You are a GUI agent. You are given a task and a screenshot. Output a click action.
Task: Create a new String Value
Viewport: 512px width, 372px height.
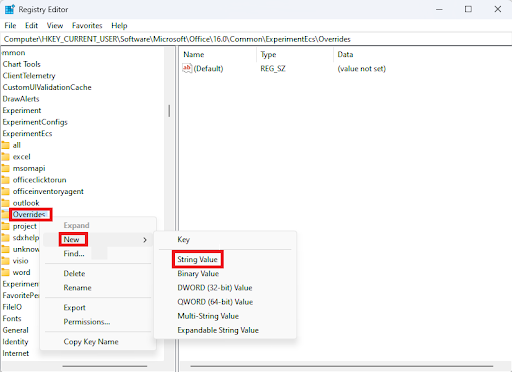[197, 259]
